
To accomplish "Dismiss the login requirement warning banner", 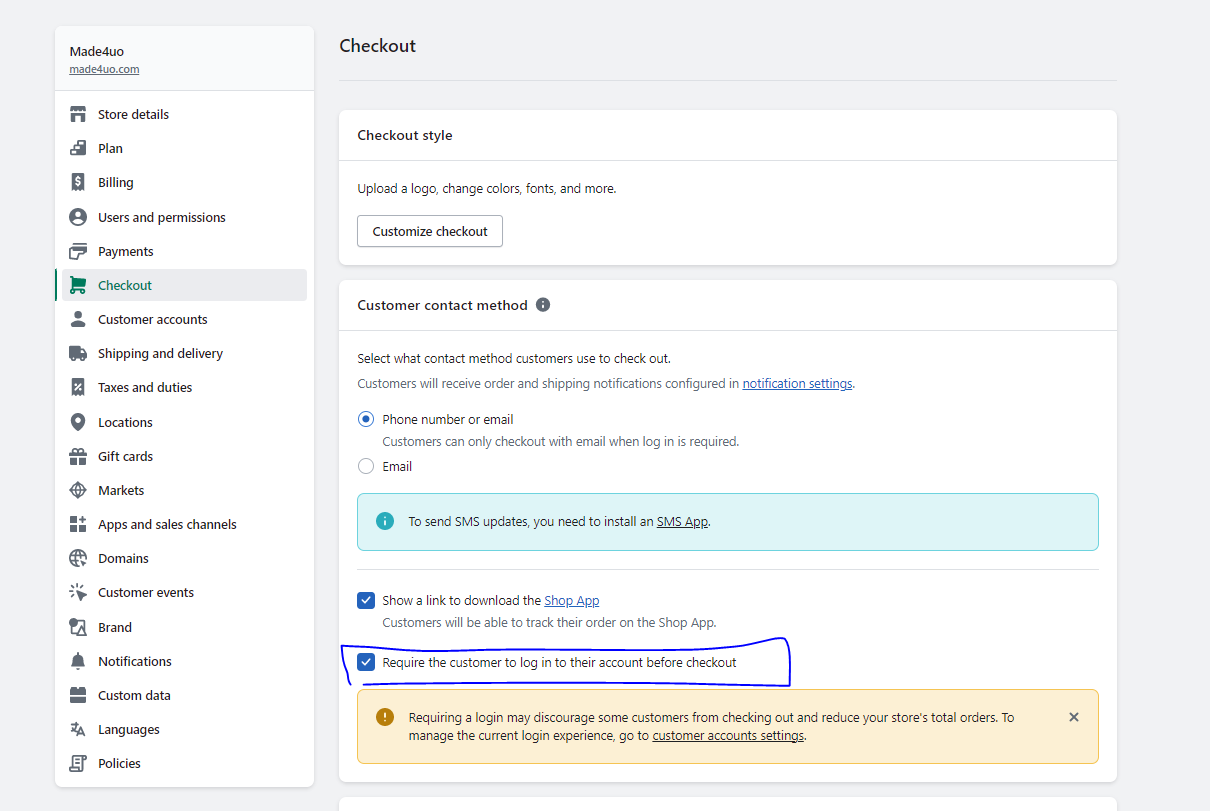I will 1074,717.
